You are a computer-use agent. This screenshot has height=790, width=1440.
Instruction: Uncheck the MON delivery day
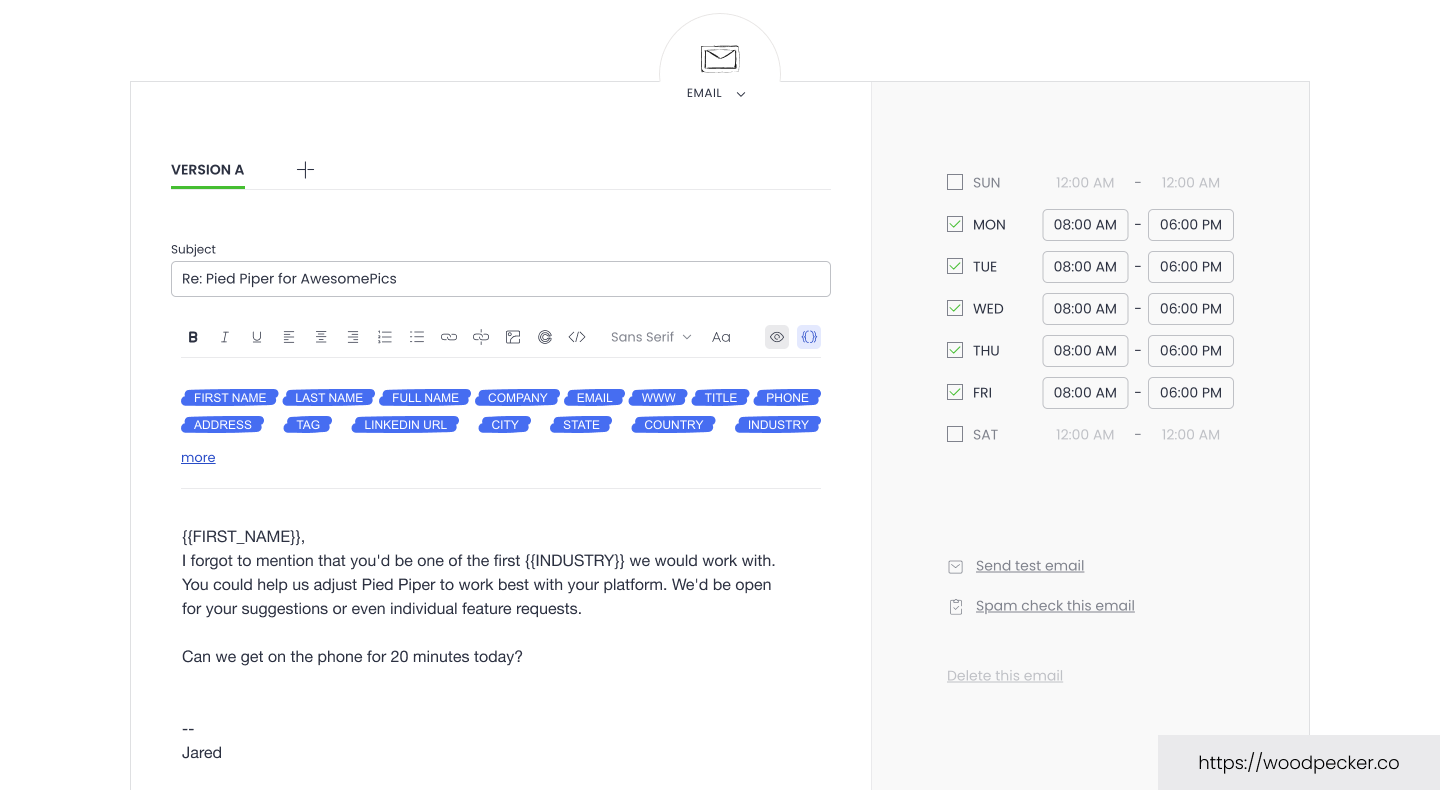[955, 225]
